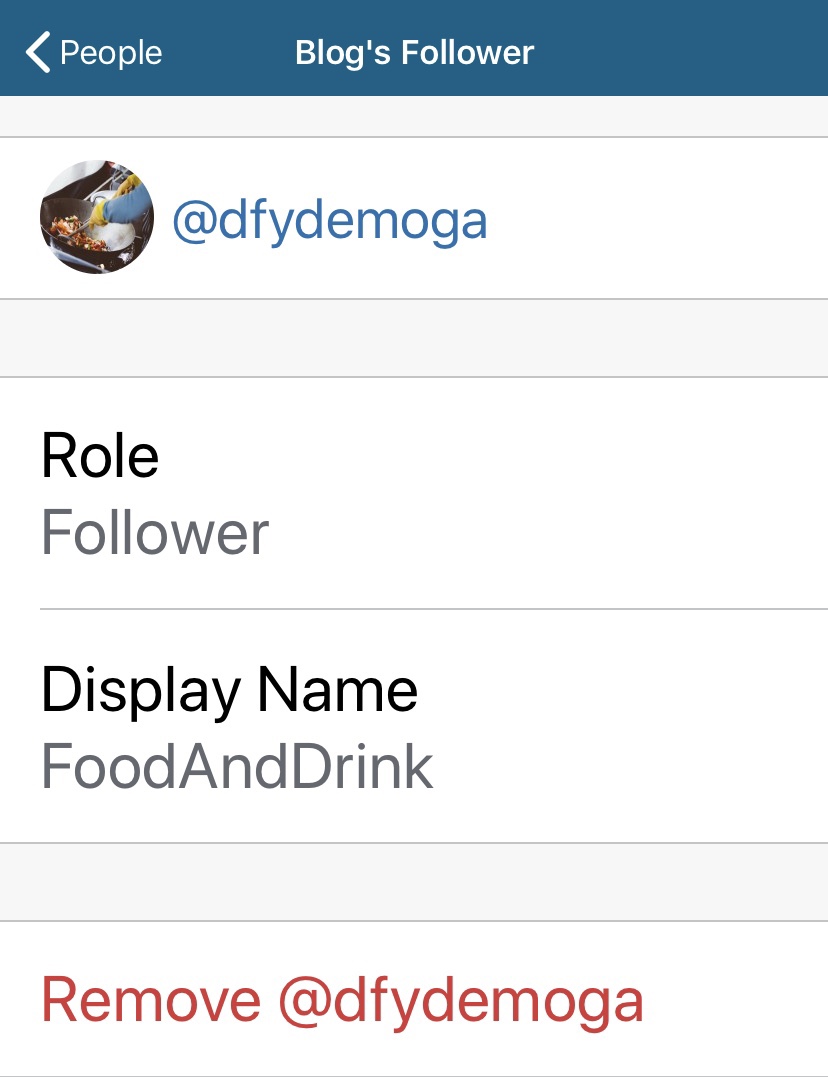Click the gray spacer above the username row

click(414, 116)
